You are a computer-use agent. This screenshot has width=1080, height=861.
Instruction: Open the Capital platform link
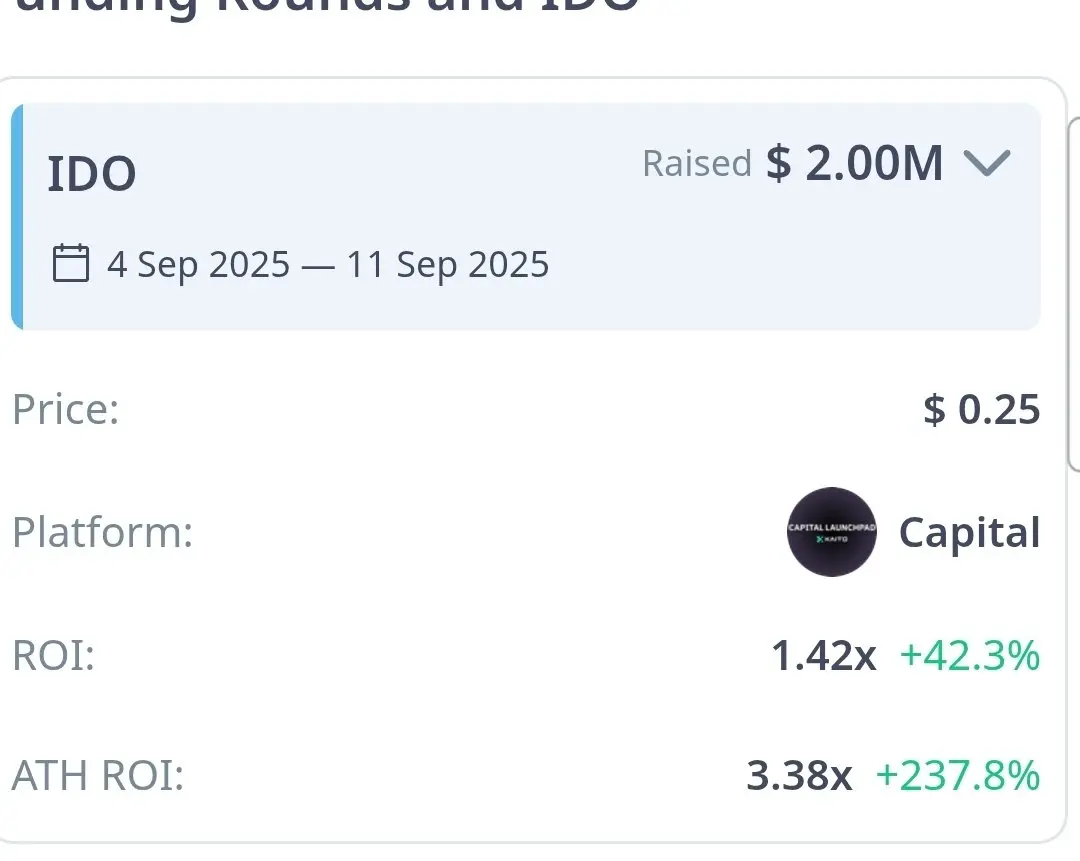[x=969, y=532]
